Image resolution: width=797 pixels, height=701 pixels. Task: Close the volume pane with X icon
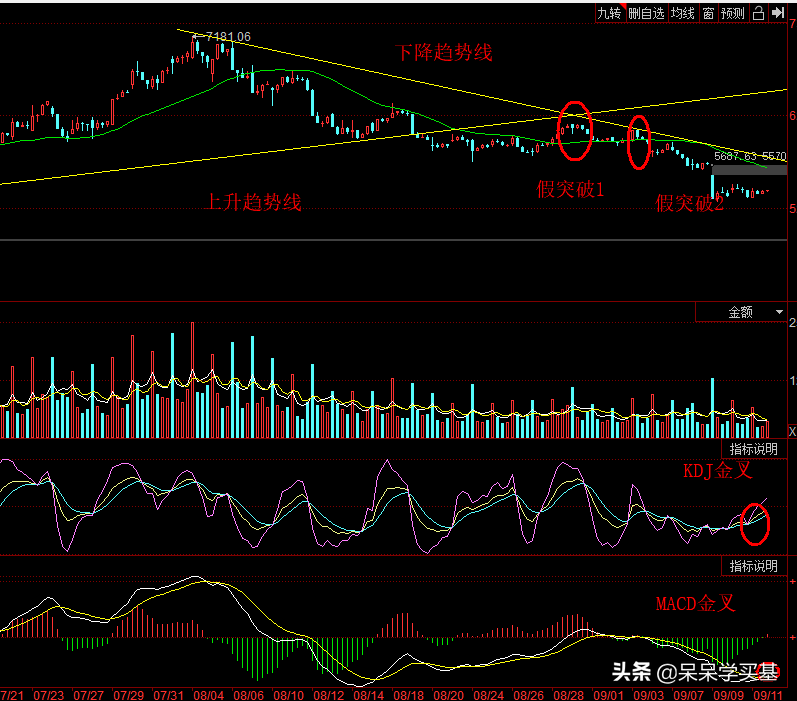click(x=792, y=432)
